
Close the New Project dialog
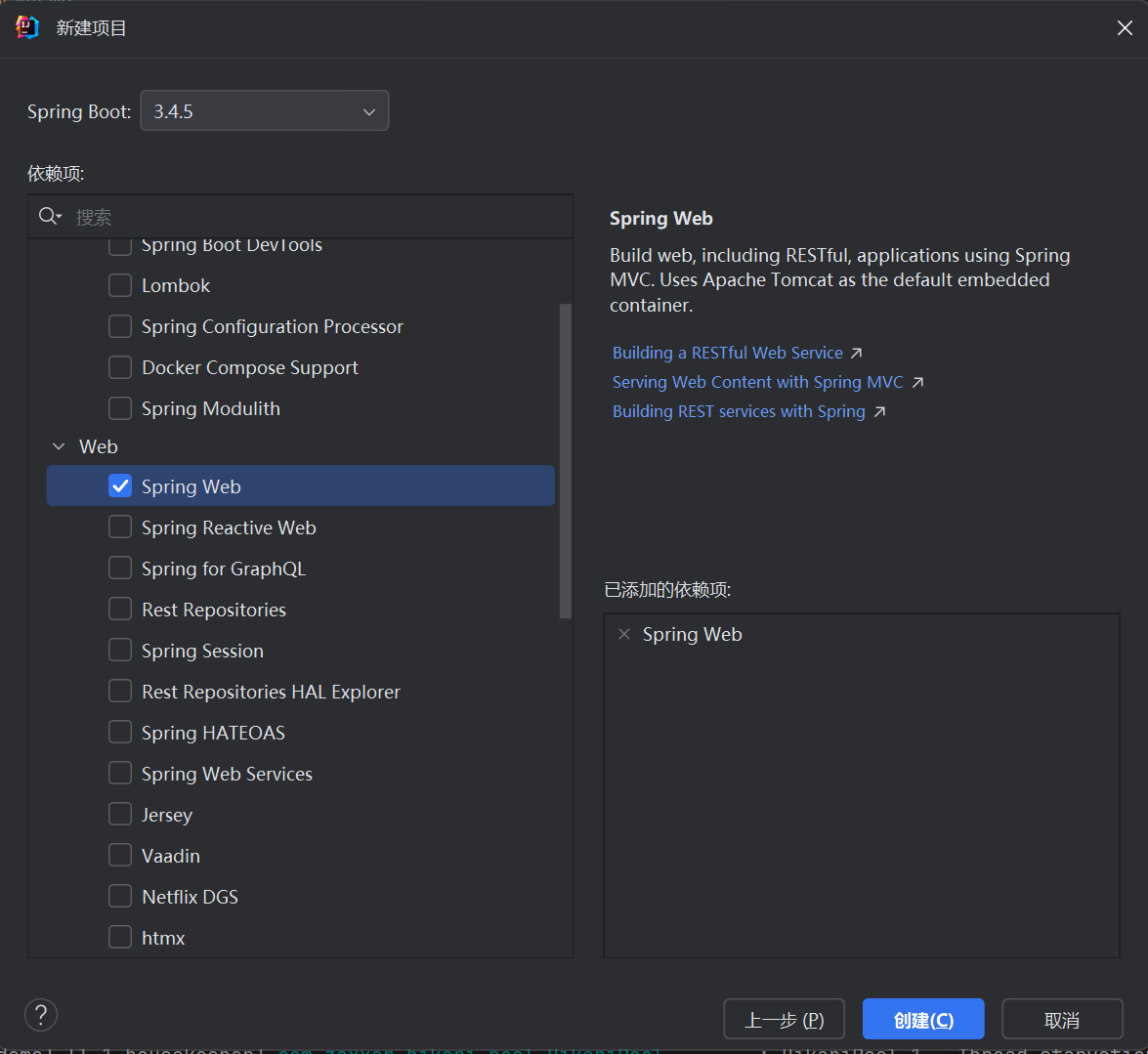tap(1125, 27)
